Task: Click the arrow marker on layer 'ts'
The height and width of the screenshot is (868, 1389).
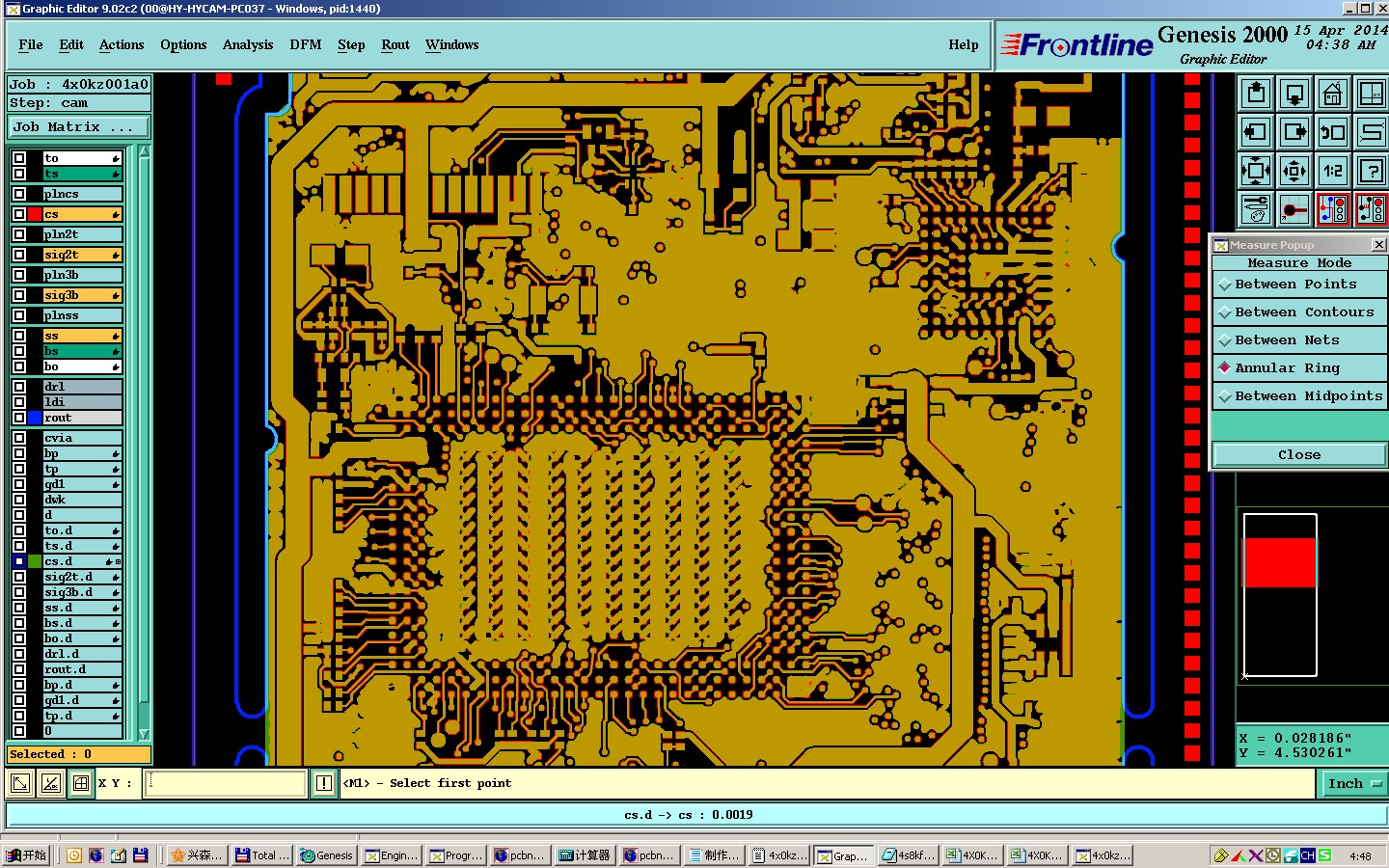Action: point(116,174)
